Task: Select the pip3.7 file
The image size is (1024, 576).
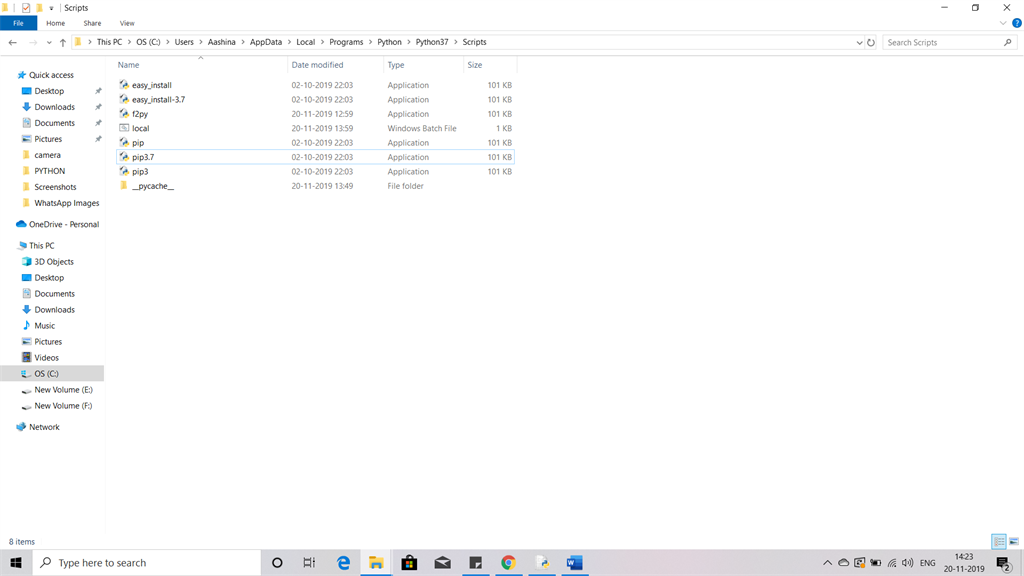Action: point(143,157)
